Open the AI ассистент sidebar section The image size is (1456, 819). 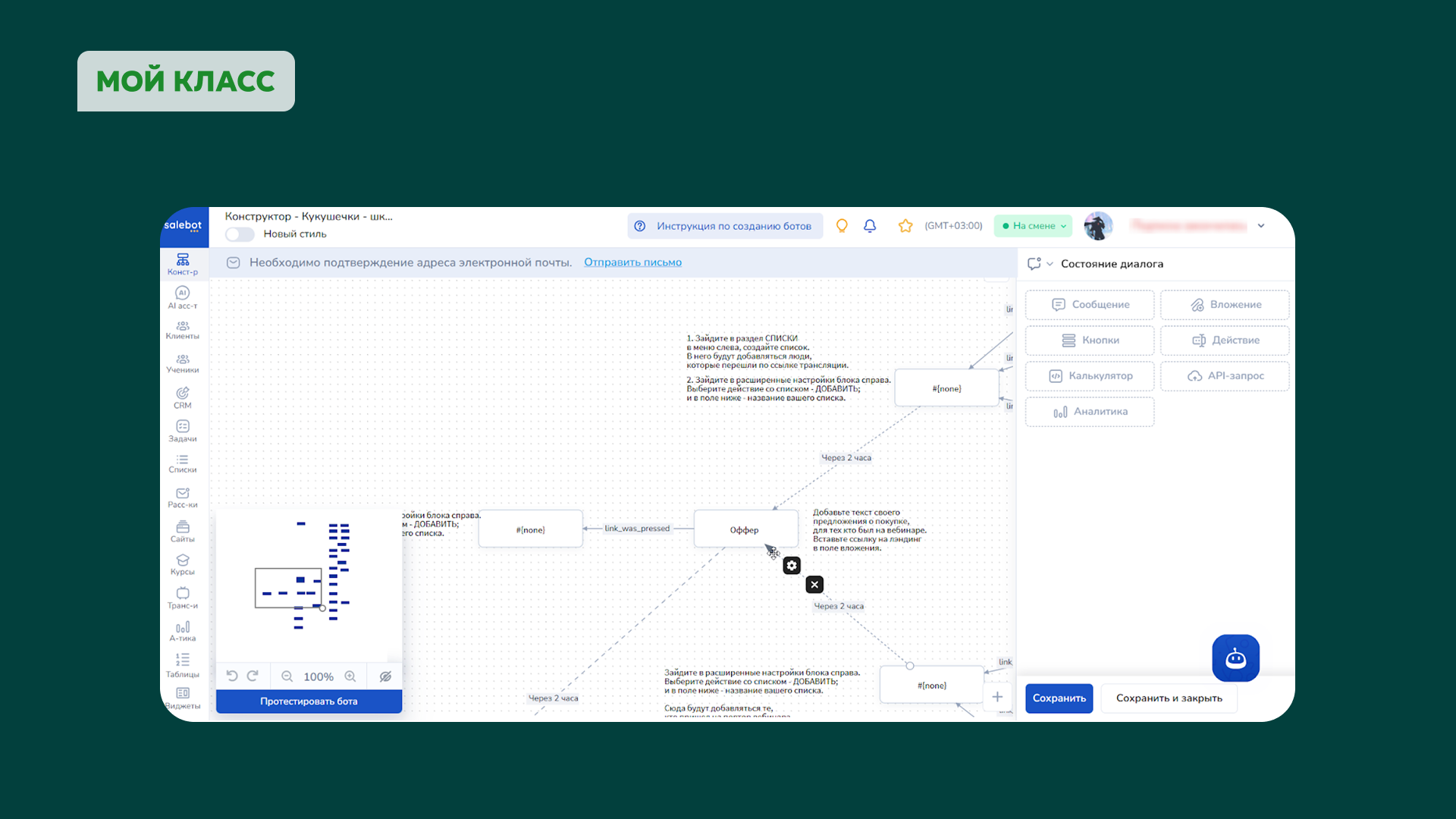coord(182,296)
